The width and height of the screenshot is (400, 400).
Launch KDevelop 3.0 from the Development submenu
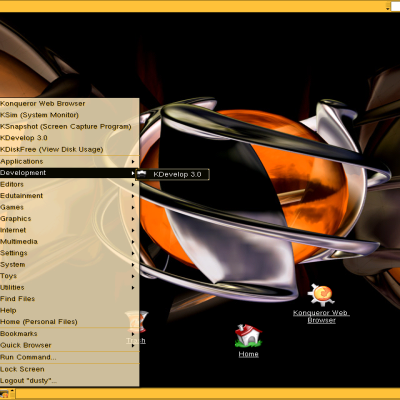click(x=172, y=174)
